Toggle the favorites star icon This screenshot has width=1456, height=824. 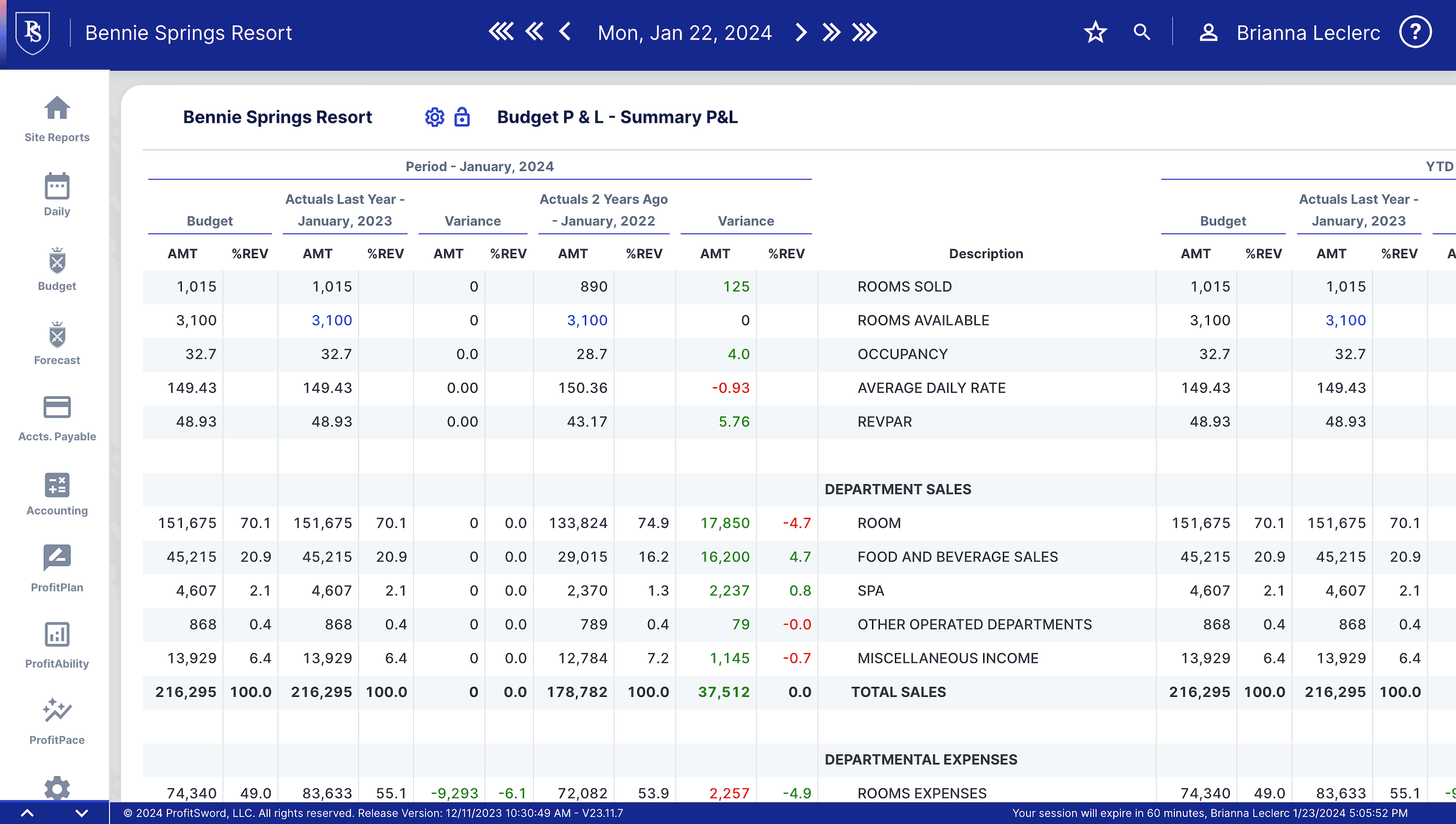(x=1095, y=32)
